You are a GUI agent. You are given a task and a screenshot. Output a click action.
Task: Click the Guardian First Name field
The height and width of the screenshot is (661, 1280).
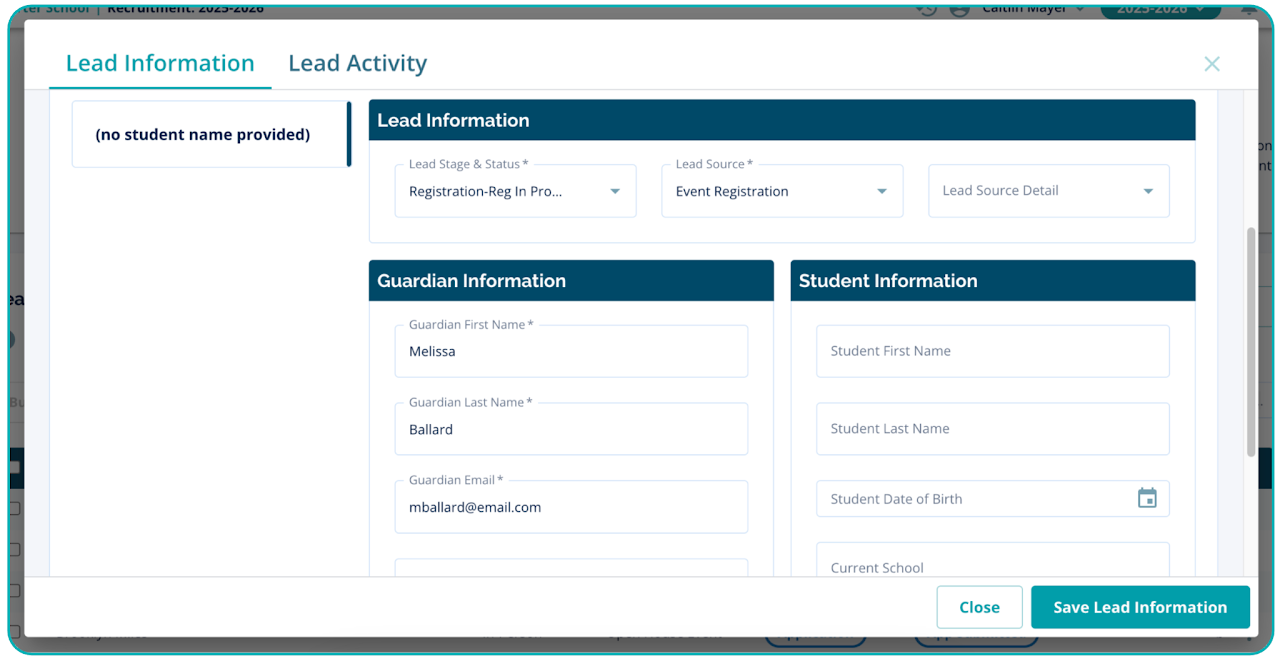point(571,352)
